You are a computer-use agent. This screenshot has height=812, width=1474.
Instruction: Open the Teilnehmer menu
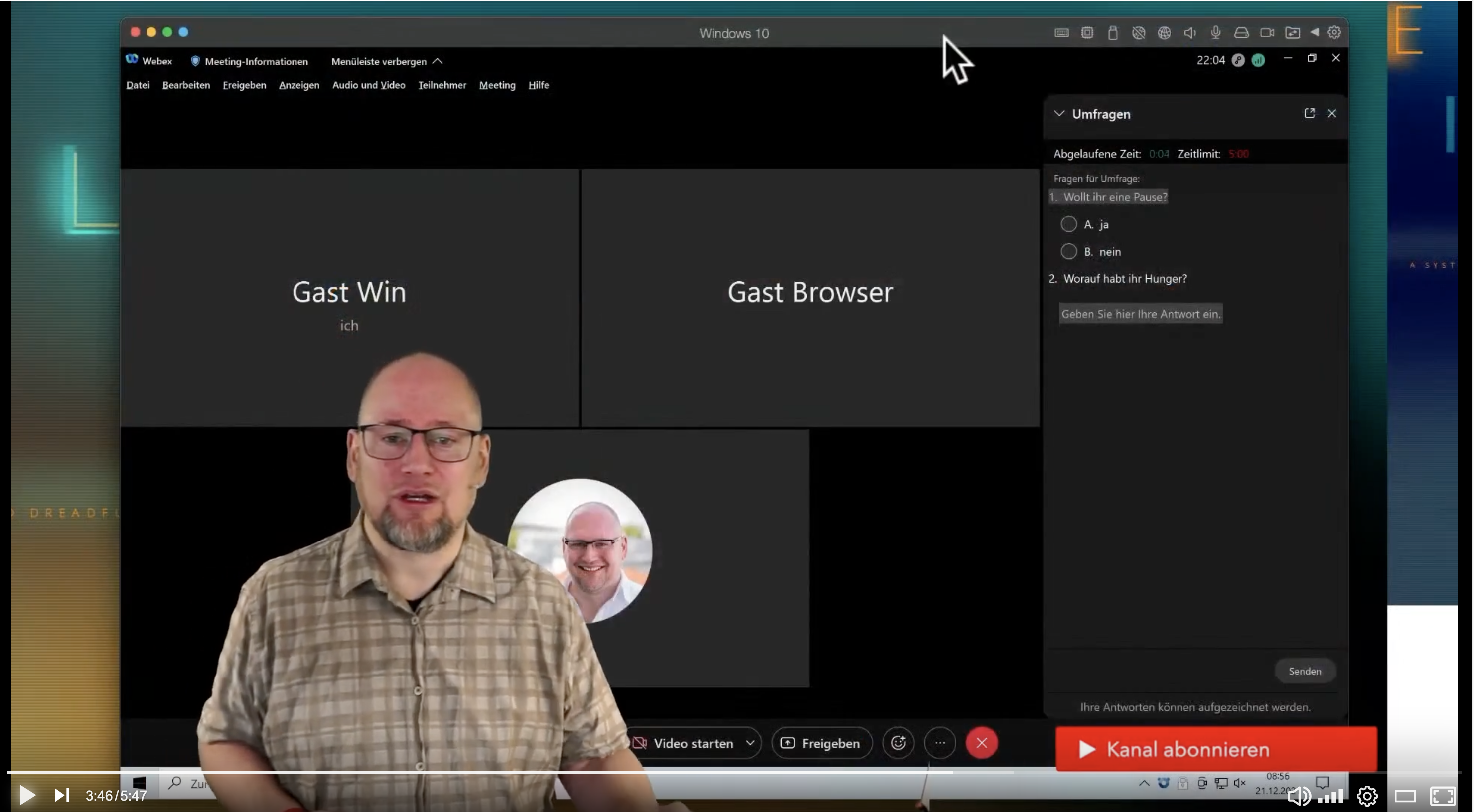pos(442,85)
